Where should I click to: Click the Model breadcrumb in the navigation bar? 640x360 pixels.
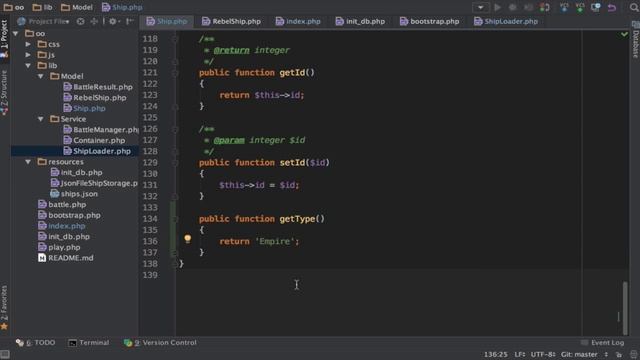point(77,7)
